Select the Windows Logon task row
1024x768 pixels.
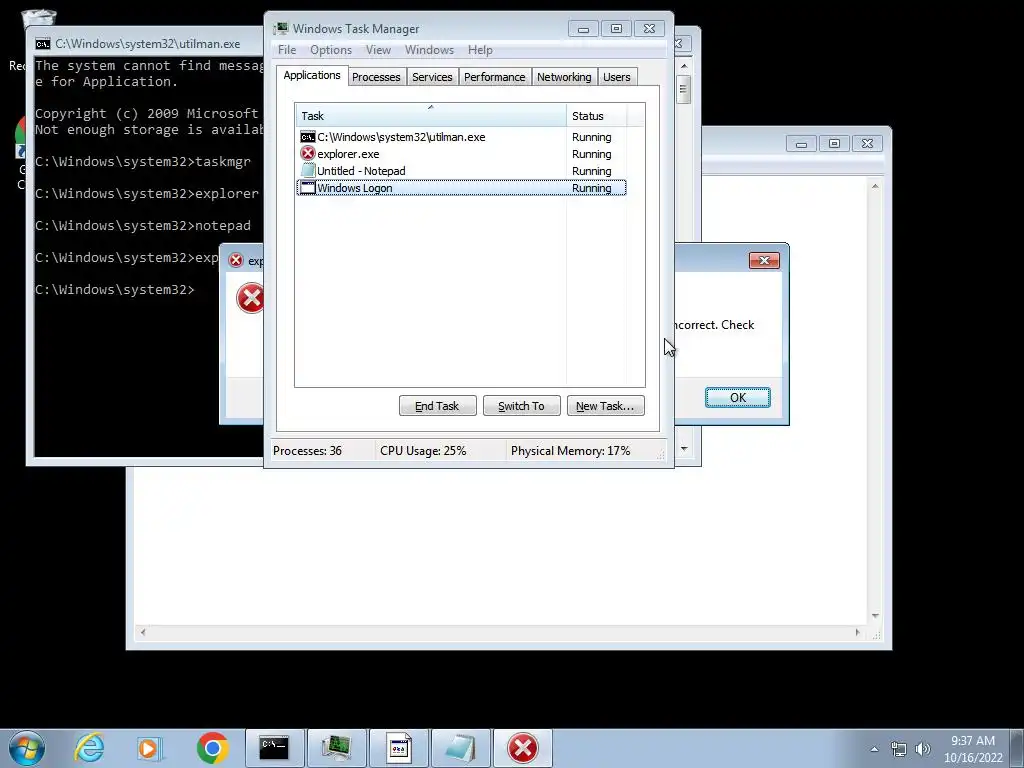click(462, 187)
